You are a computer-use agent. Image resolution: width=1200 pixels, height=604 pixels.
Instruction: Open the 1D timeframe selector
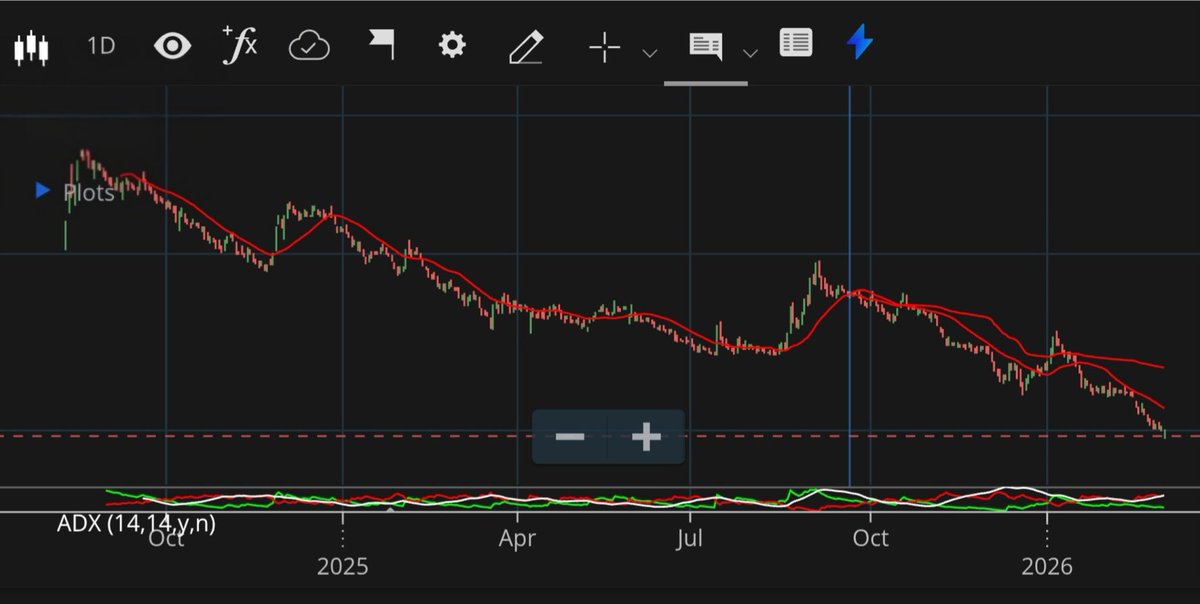tap(99, 44)
